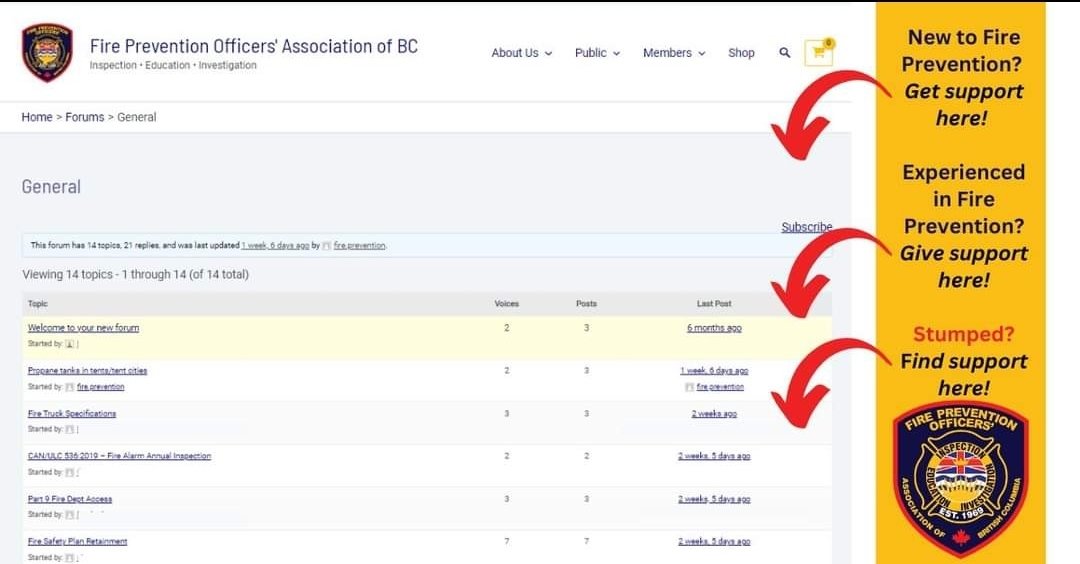Click voices count 3 in Fire Truck Specifications row
This screenshot has height=564, width=1080.
tap(506, 413)
